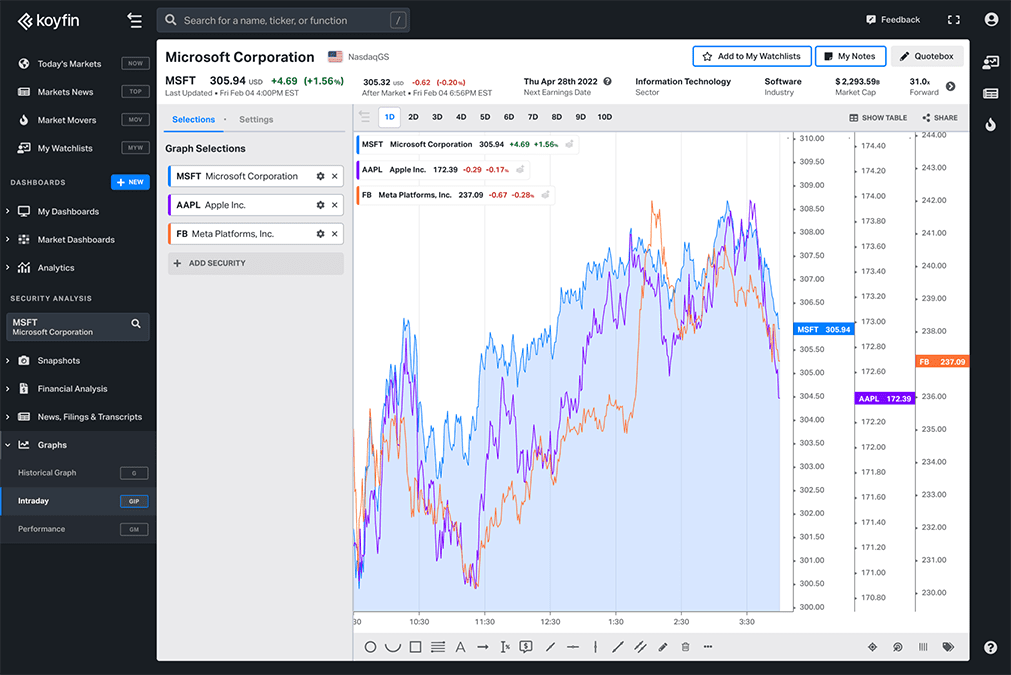
Task: Click the search input field
Action: tap(282, 20)
